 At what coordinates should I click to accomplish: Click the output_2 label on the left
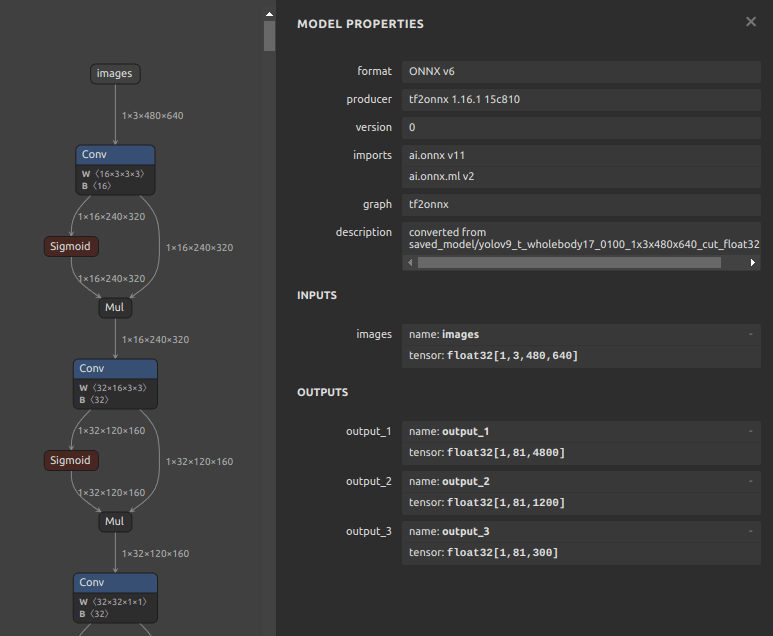[368, 481]
